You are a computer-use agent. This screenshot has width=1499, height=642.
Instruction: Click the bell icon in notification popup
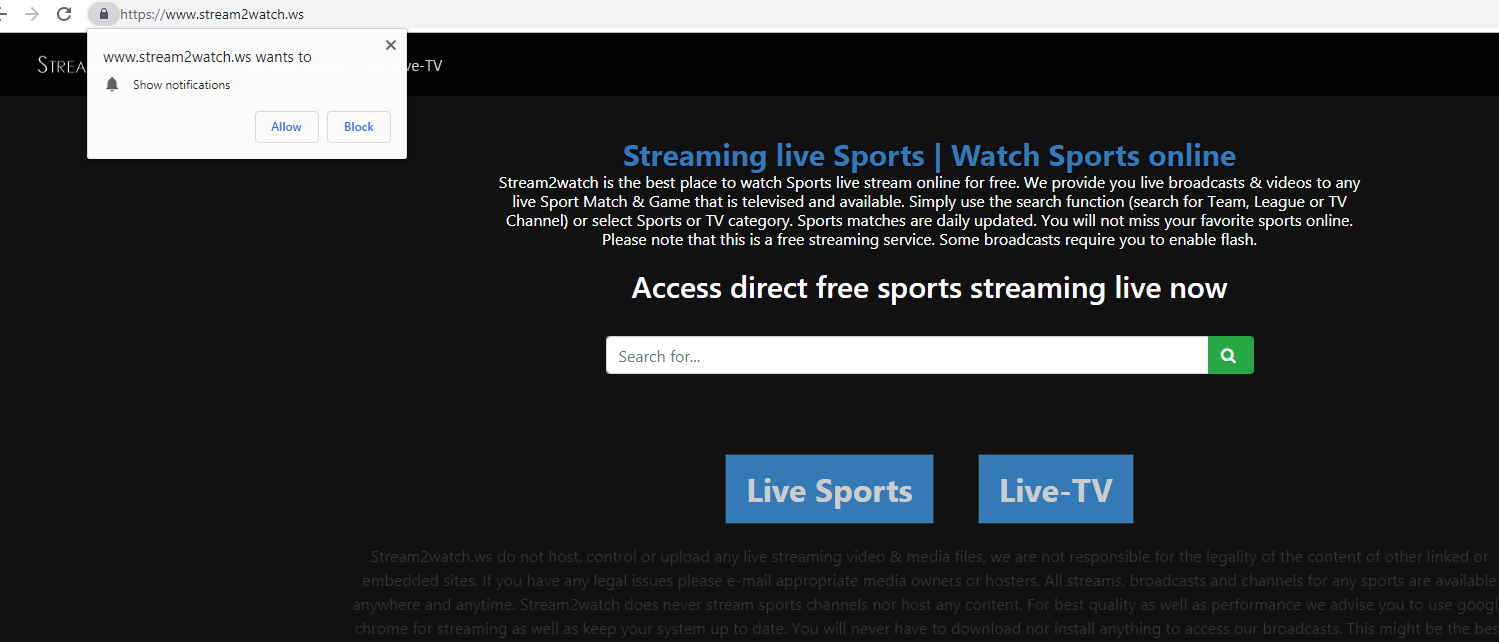(113, 85)
